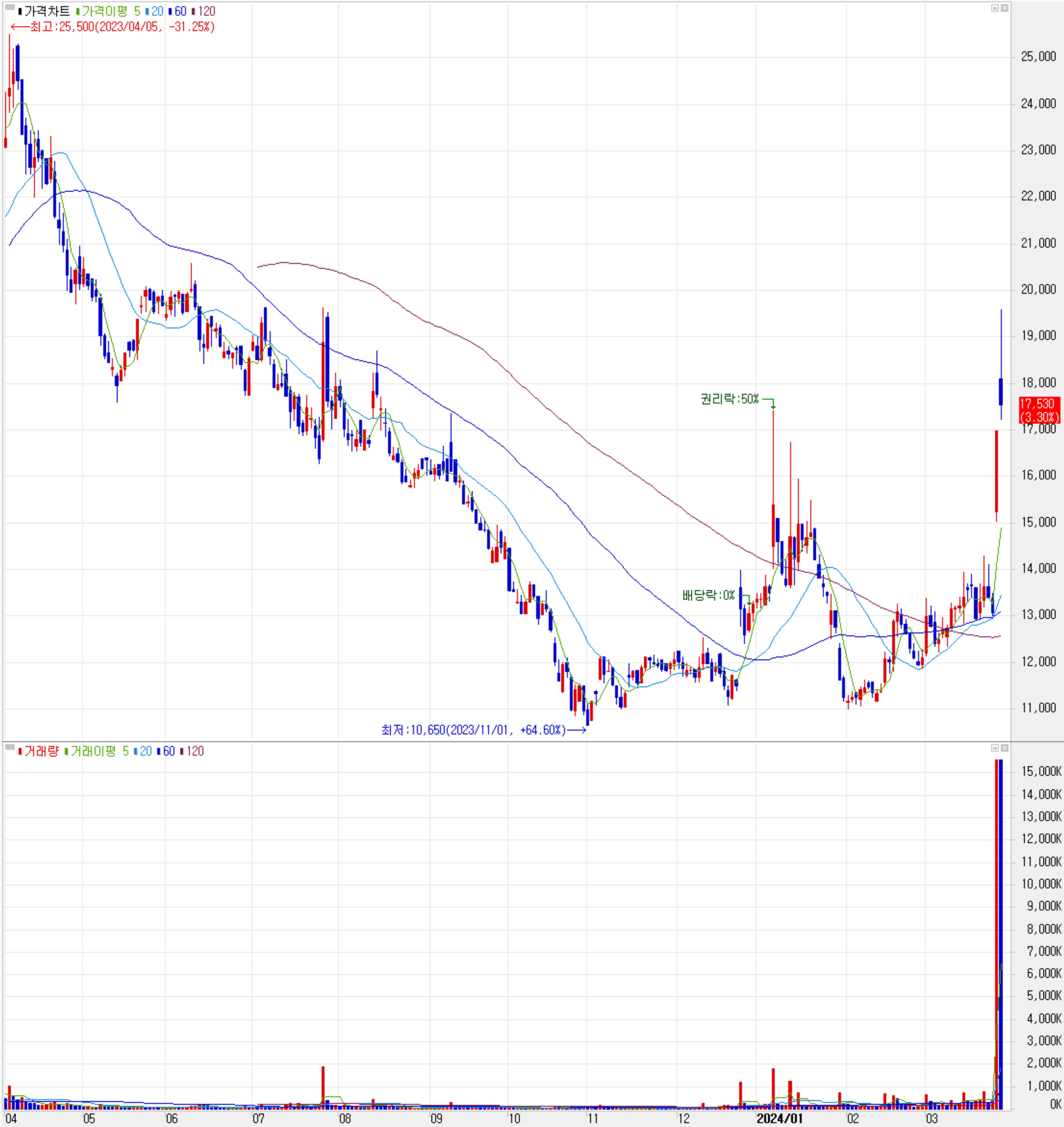Screen dimensions: 1064x1127
Task: Click the price moving average 60 legend
Action: (178, 12)
